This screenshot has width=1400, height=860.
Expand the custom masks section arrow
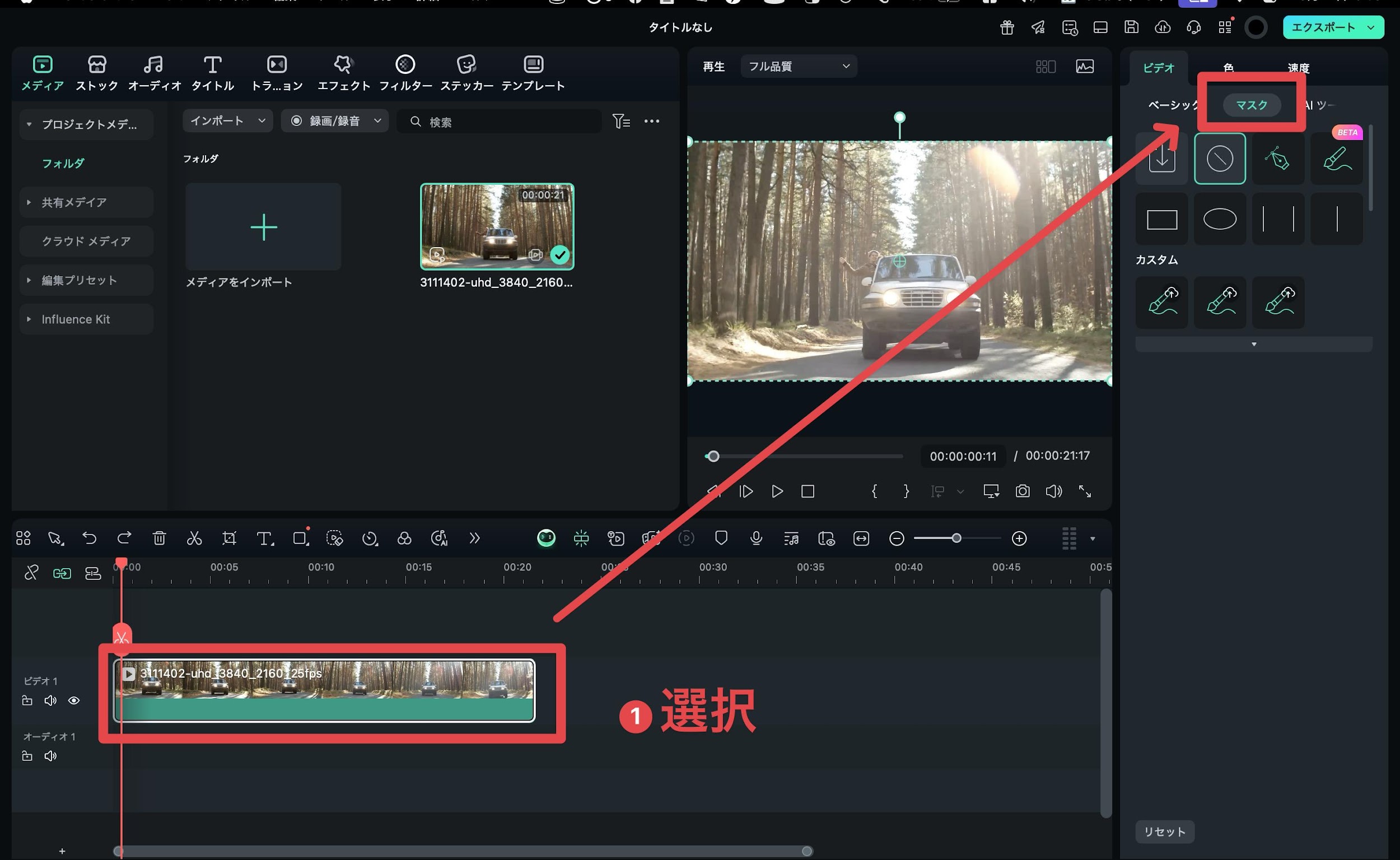coord(1253,344)
